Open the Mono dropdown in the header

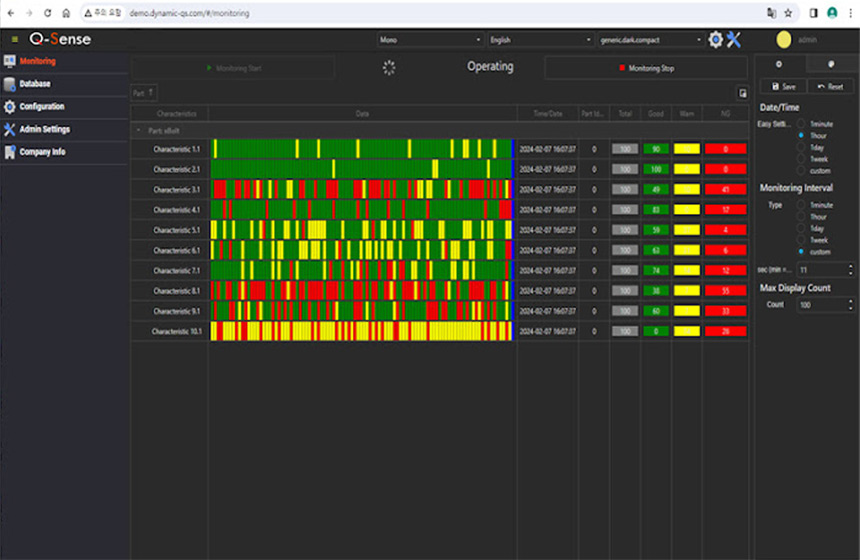[x=430, y=40]
